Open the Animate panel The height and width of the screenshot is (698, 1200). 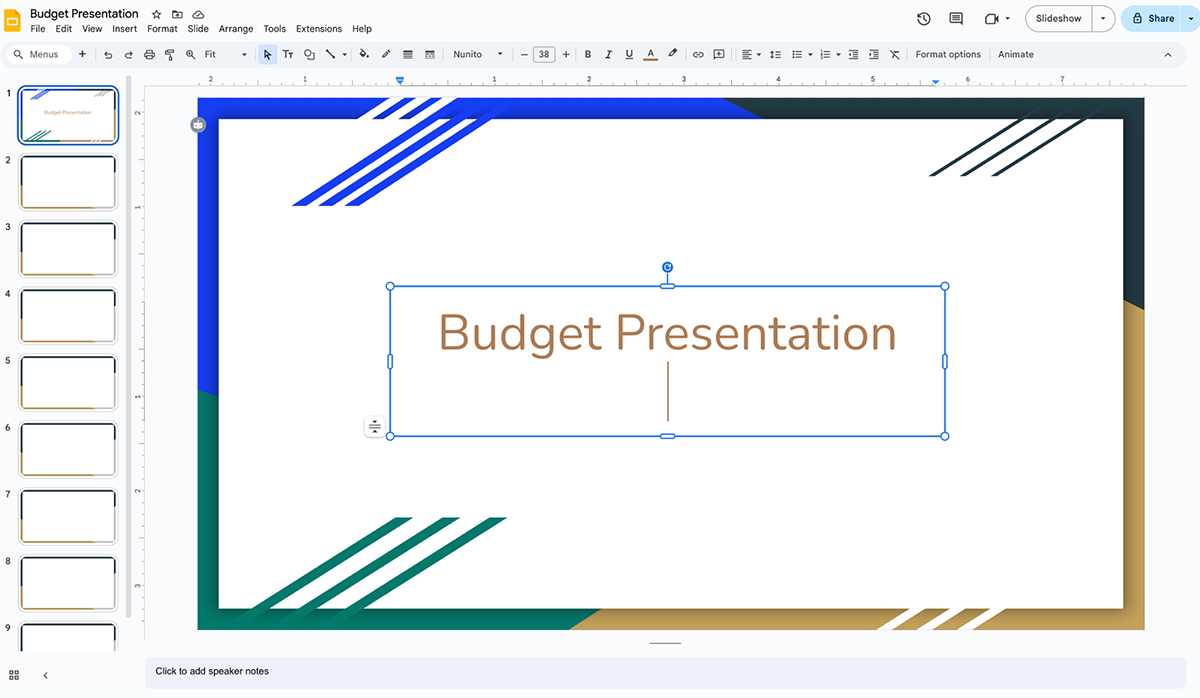(1016, 54)
